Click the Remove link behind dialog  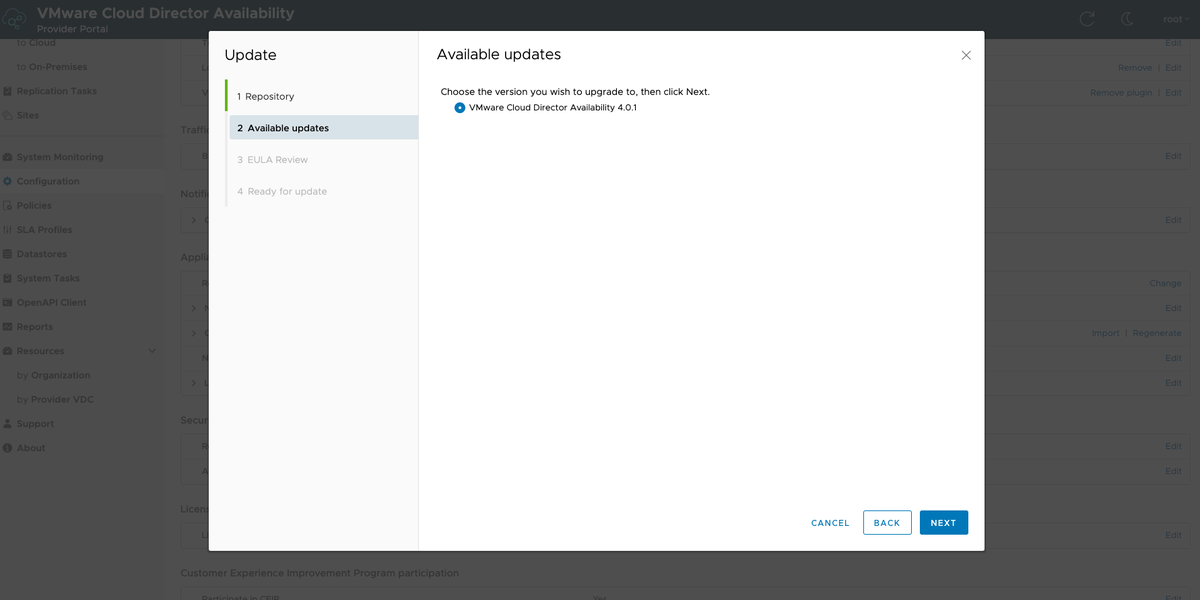pyautogui.click(x=1135, y=68)
